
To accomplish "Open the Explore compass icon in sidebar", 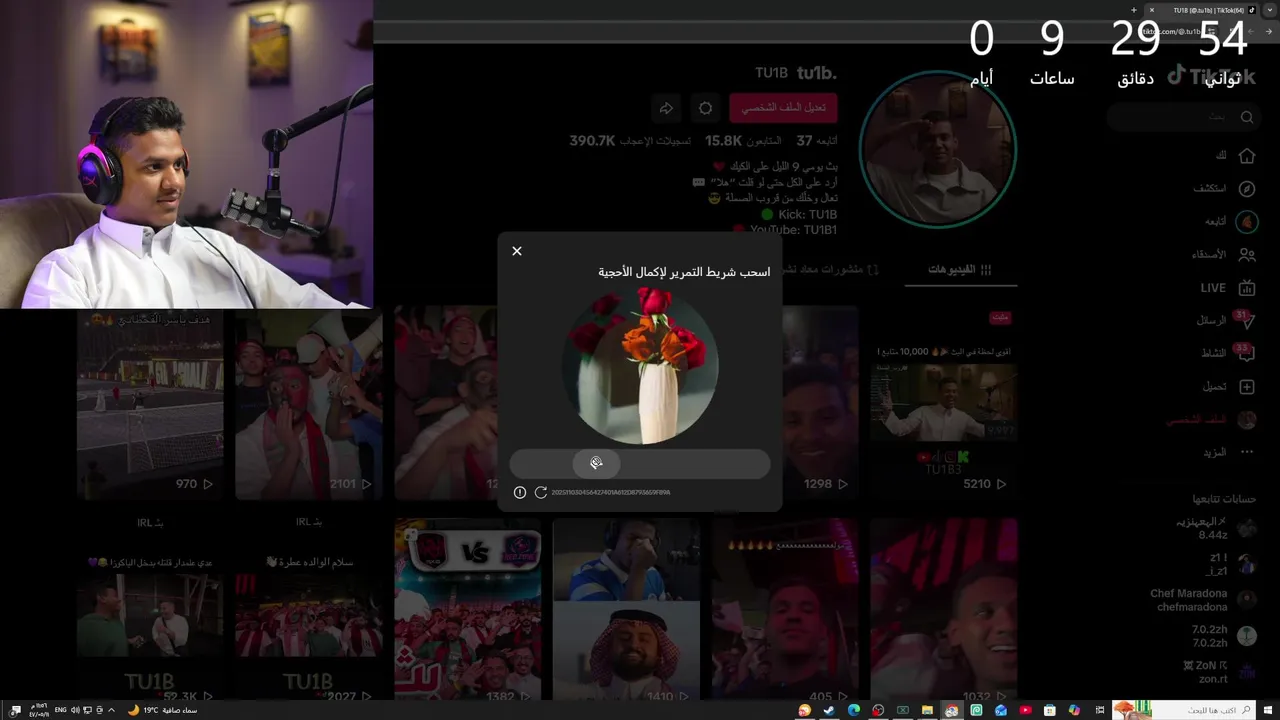I will (x=1246, y=189).
